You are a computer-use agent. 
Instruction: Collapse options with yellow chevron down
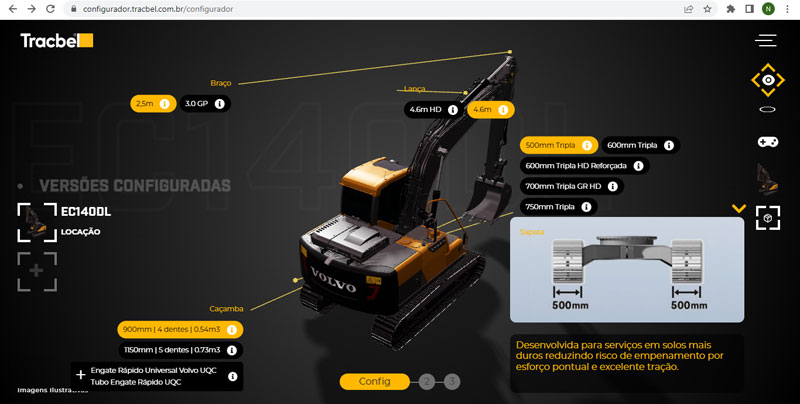(x=739, y=208)
